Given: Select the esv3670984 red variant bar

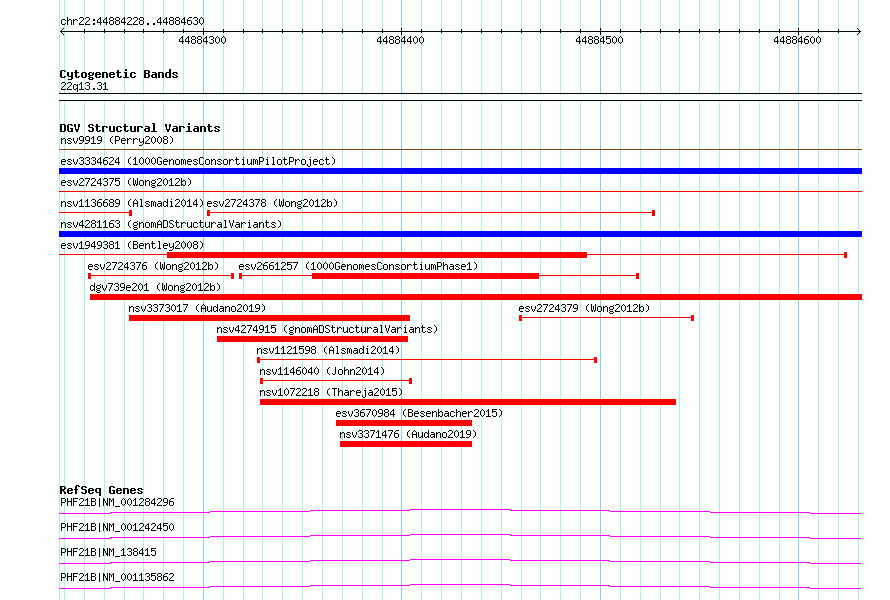Looking at the screenshot, I should coord(404,423).
